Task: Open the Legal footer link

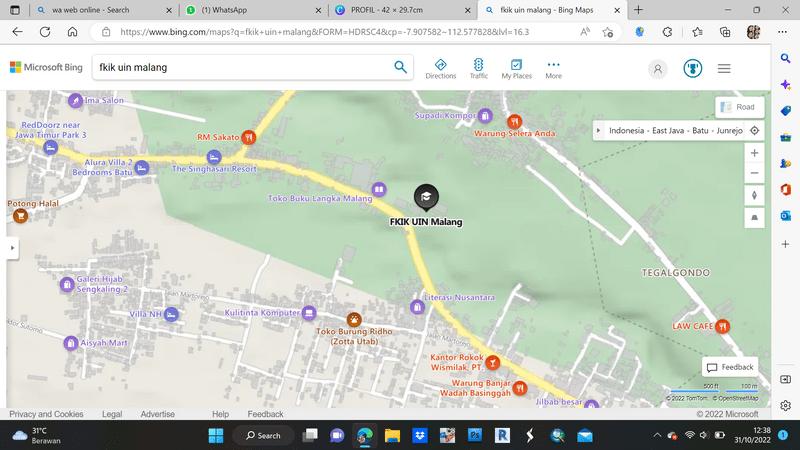Action: coord(112,414)
